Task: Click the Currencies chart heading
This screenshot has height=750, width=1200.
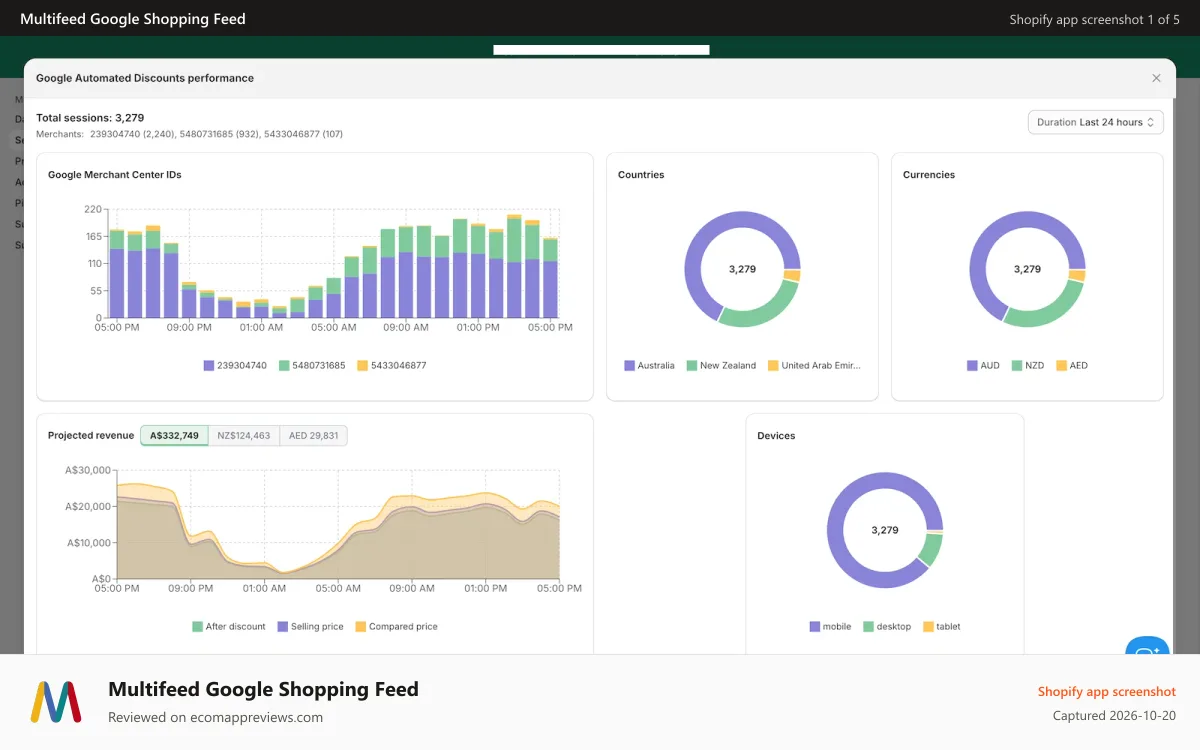Action: (x=929, y=175)
